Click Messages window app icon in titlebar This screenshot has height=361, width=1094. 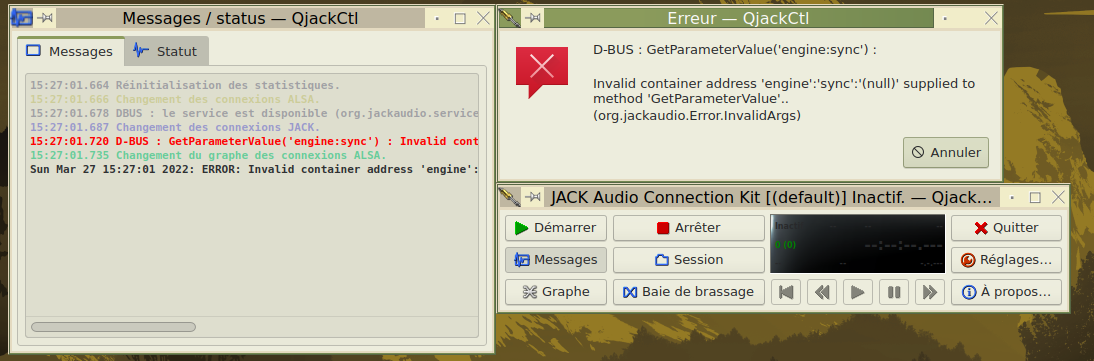click(x=22, y=18)
